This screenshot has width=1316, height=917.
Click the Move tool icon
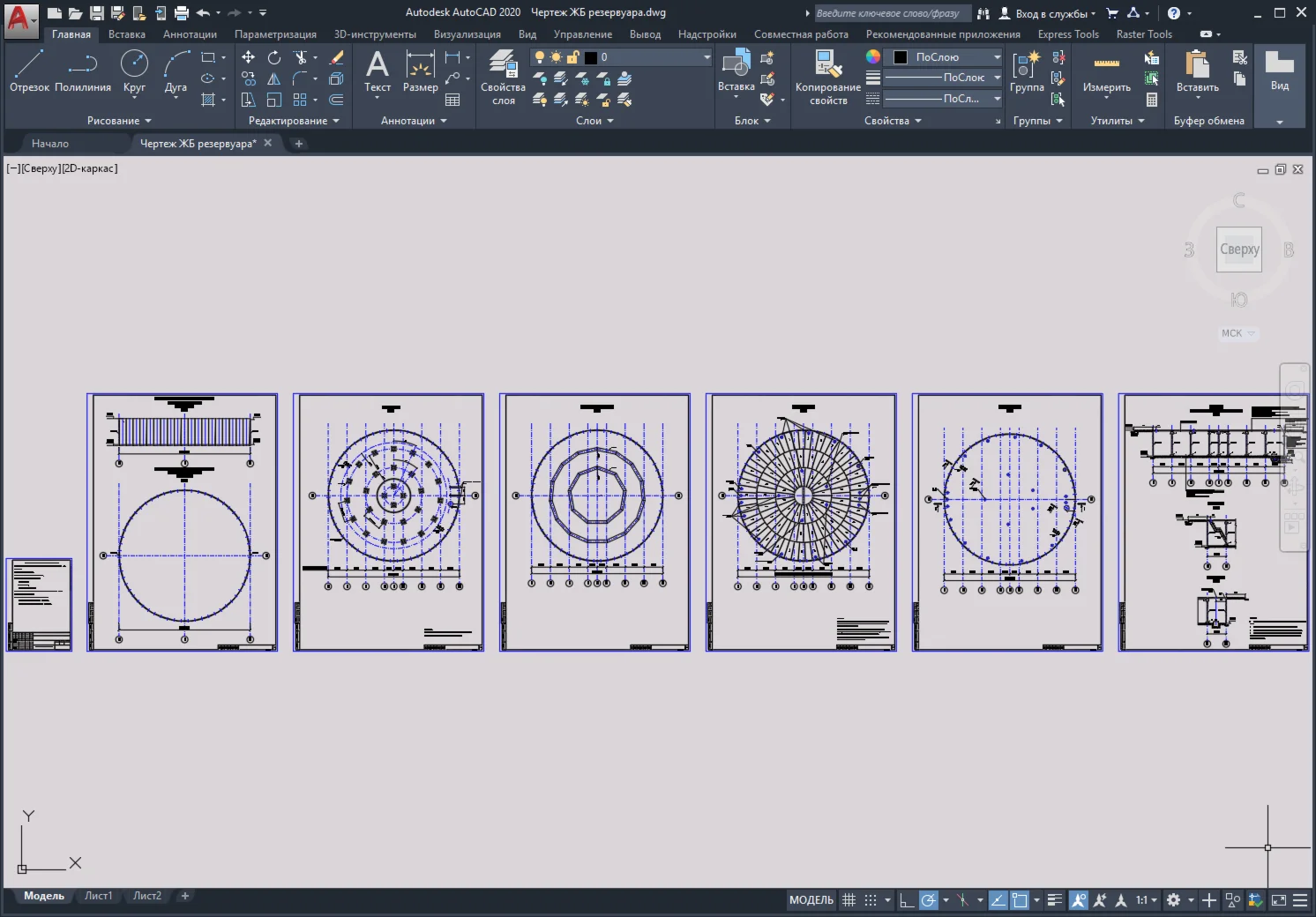tap(249, 57)
